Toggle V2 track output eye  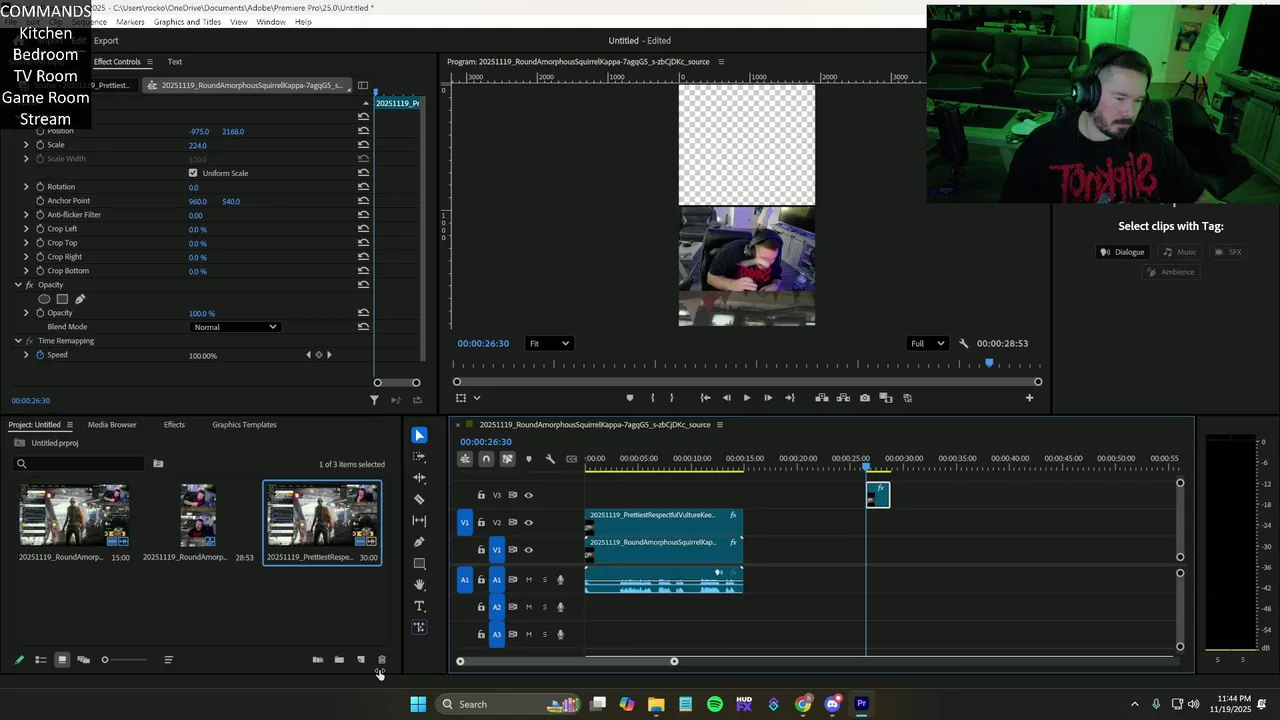click(x=529, y=522)
